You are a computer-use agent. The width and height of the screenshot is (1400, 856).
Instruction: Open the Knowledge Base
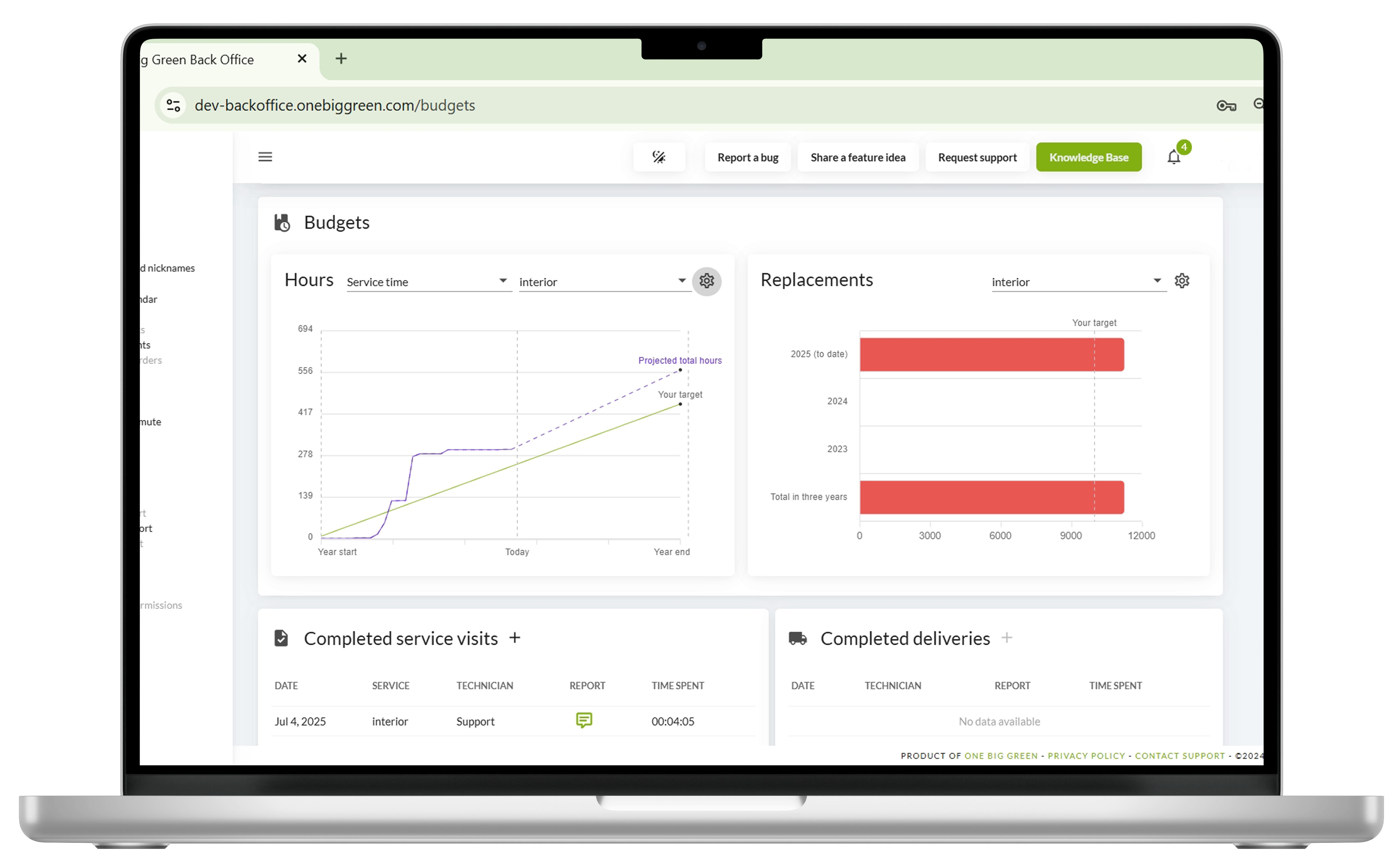coord(1089,157)
